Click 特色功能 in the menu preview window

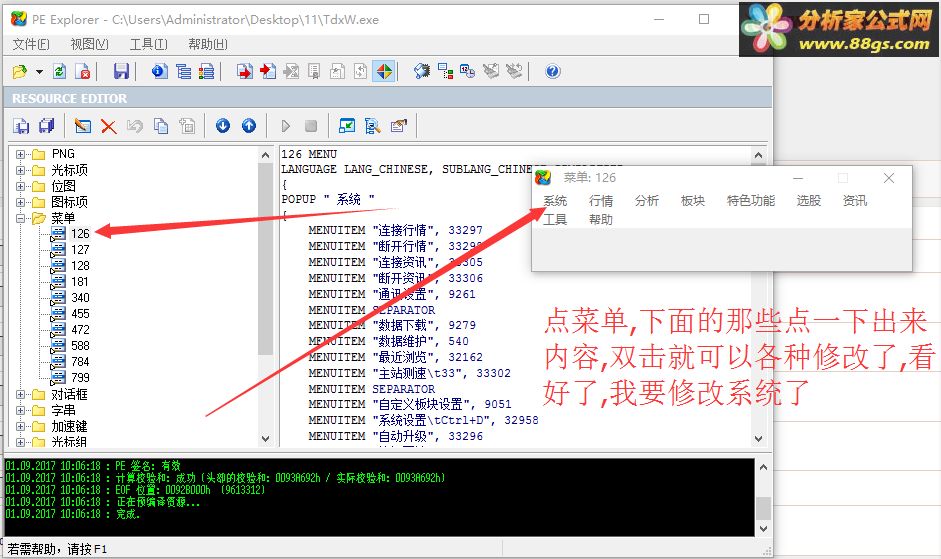(x=751, y=201)
